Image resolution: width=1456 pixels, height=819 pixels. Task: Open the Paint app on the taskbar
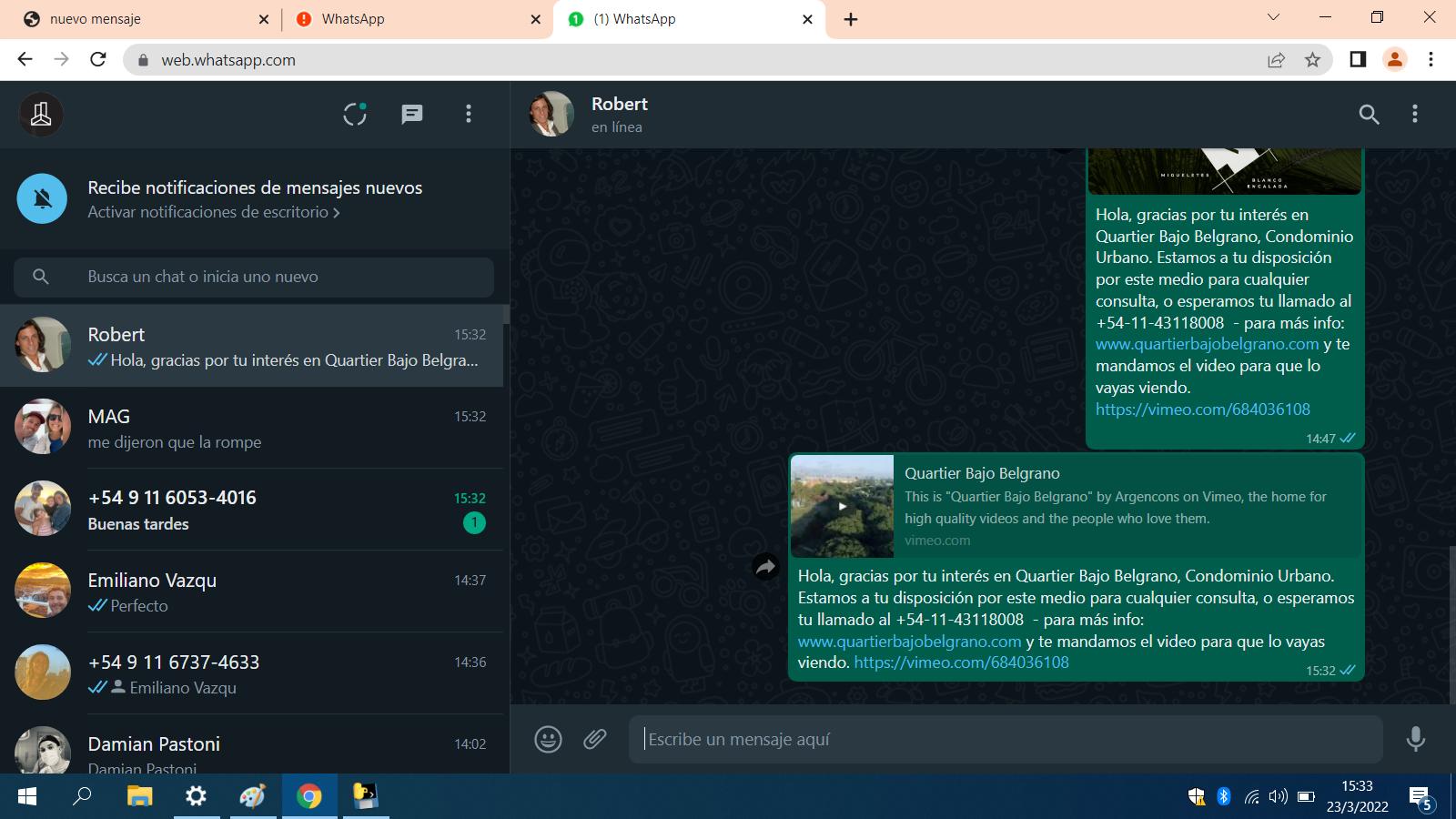click(x=252, y=797)
